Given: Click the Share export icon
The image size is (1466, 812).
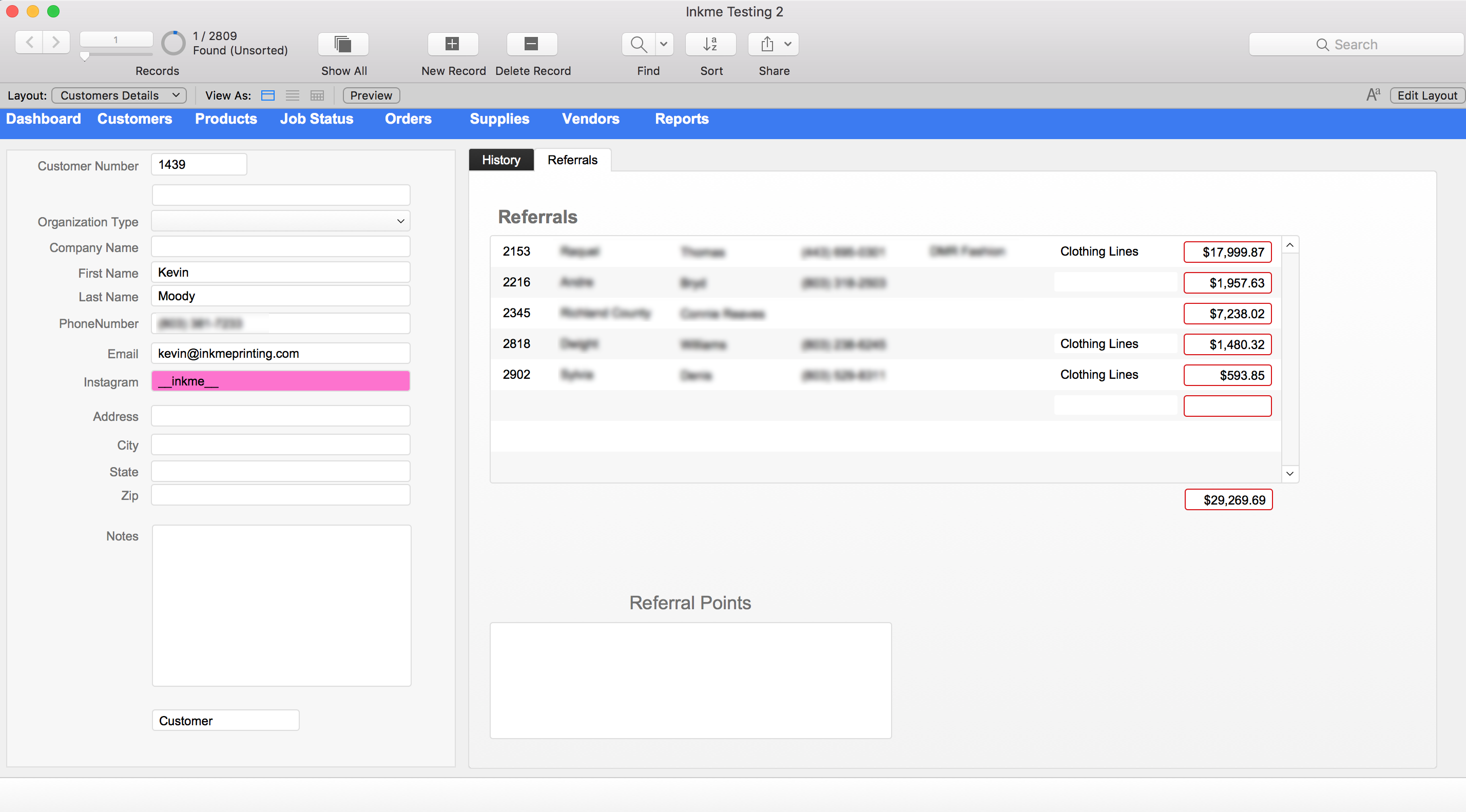Looking at the screenshot, I should click(x=767, y=44).
